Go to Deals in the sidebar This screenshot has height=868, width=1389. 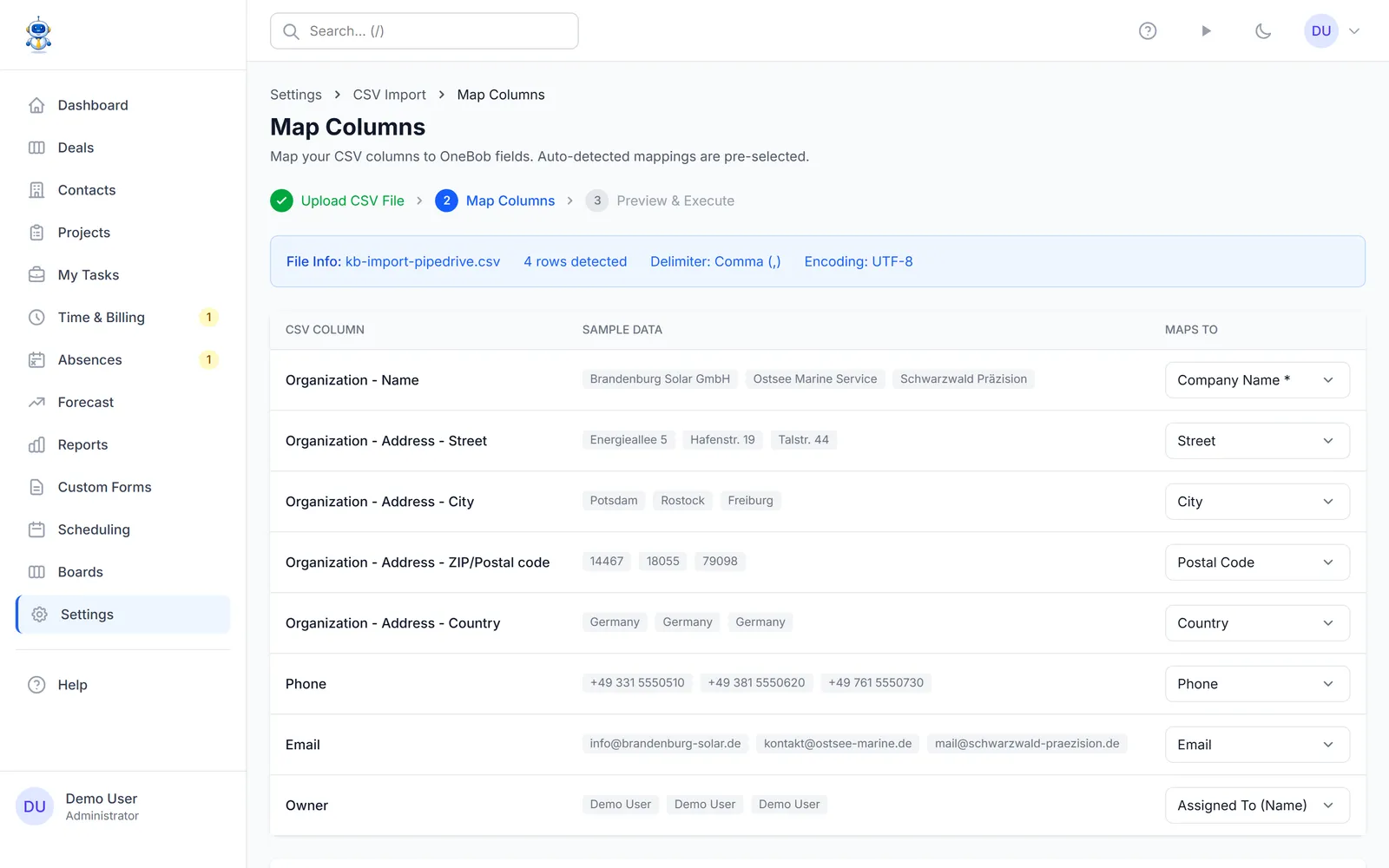tap(123, 148)
